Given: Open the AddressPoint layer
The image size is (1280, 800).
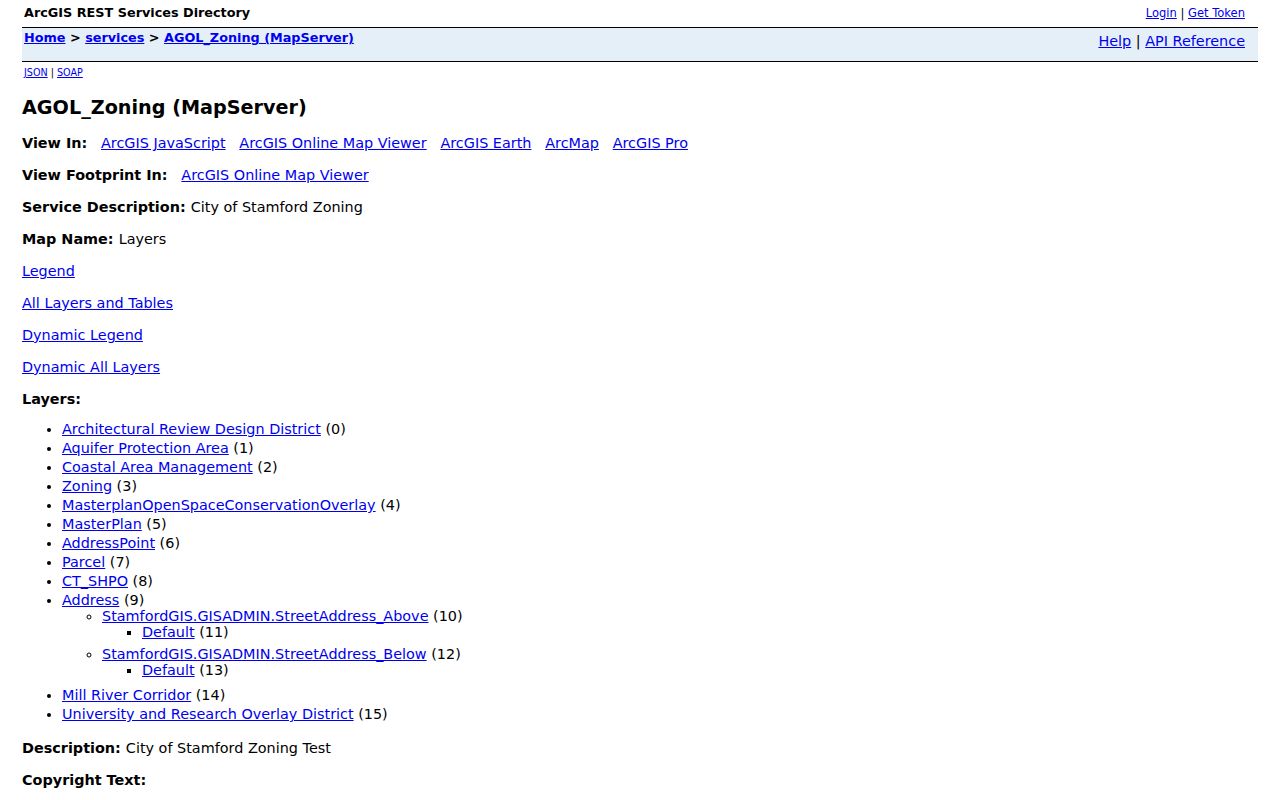Looking at the screenshot, I should (x=108, y=543).
